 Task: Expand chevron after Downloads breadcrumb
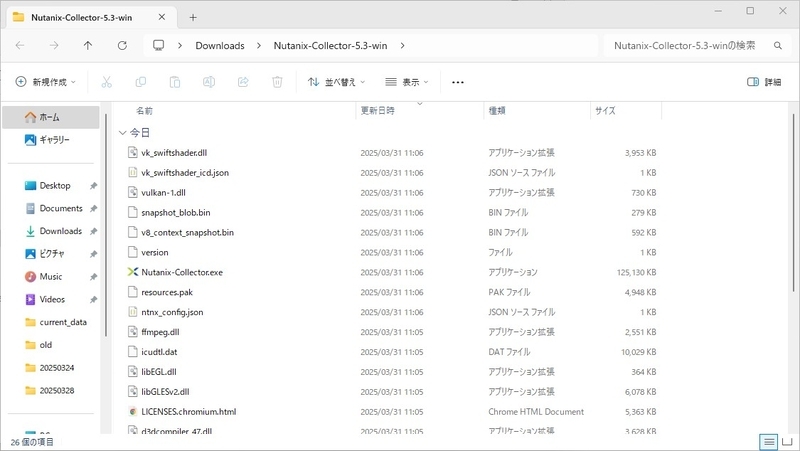pyautogui.click(x=259, y=45)
